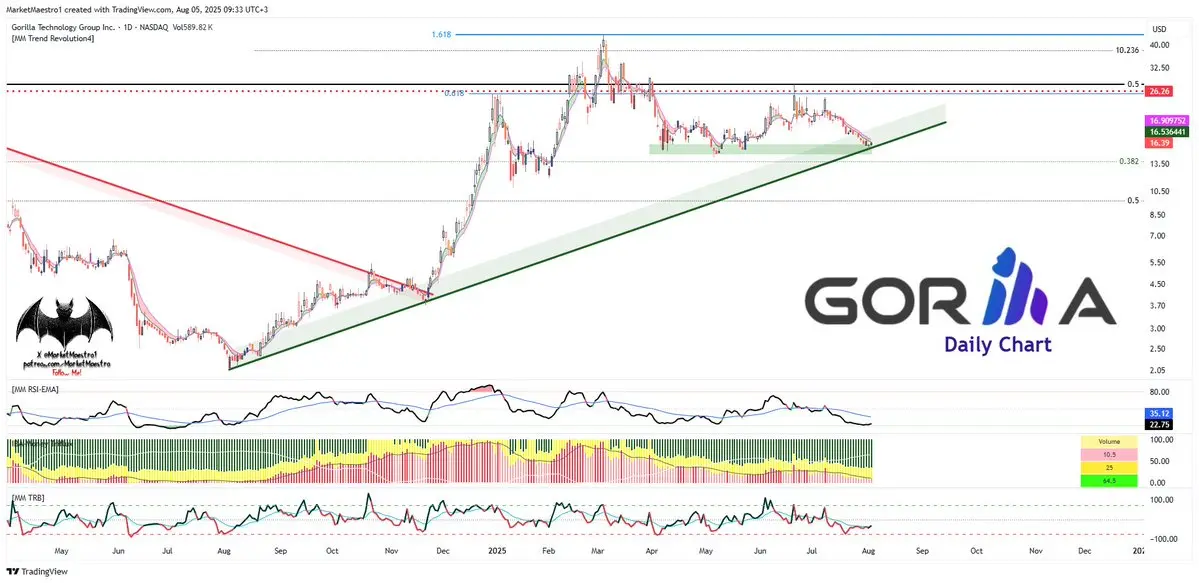Click the 8.50 price axis tick
1199x583 pixels.
coord(1159,215)
